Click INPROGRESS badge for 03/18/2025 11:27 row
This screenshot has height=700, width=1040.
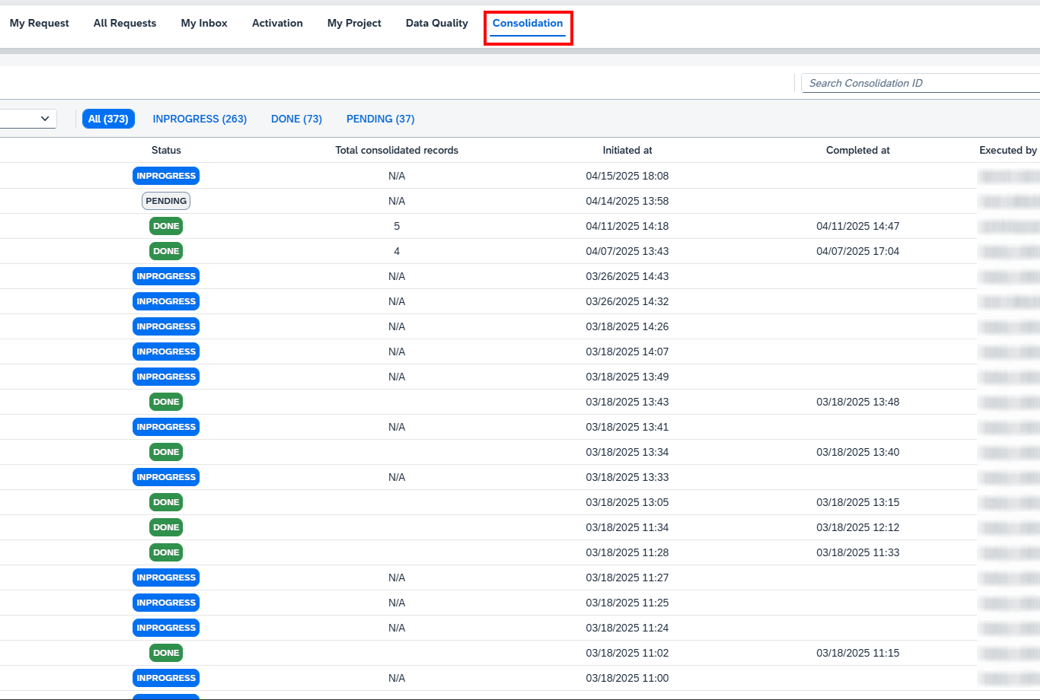click(166, 578)
